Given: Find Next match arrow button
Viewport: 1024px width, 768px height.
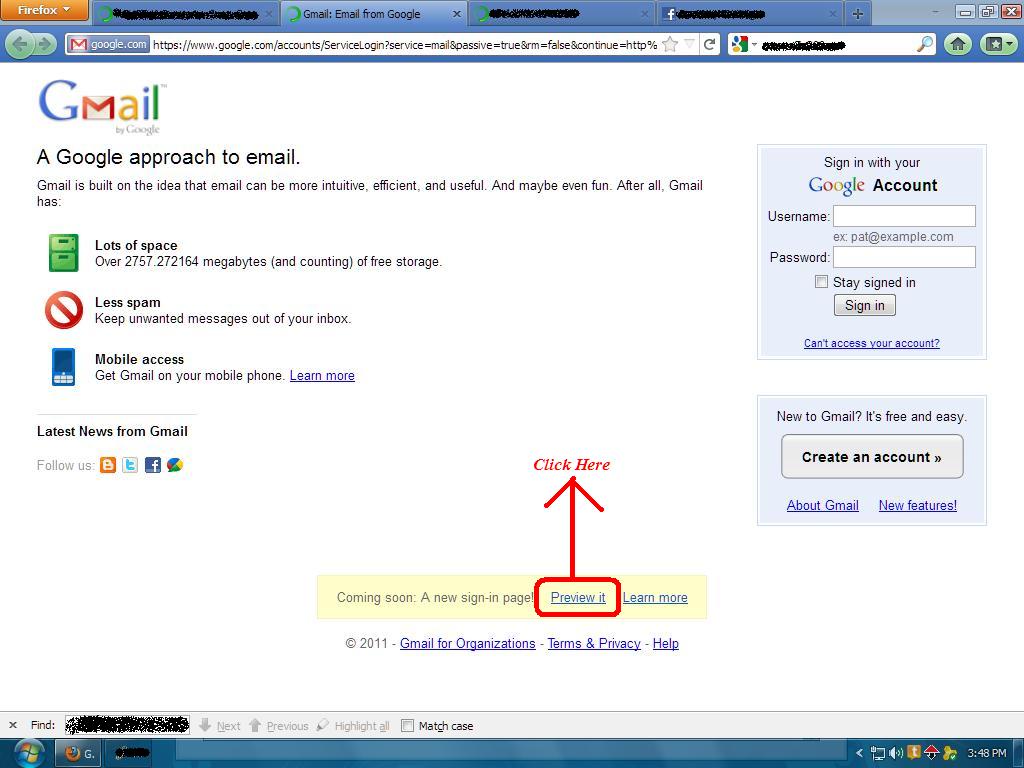Looking at the screenshot, I should click(220, 726).
